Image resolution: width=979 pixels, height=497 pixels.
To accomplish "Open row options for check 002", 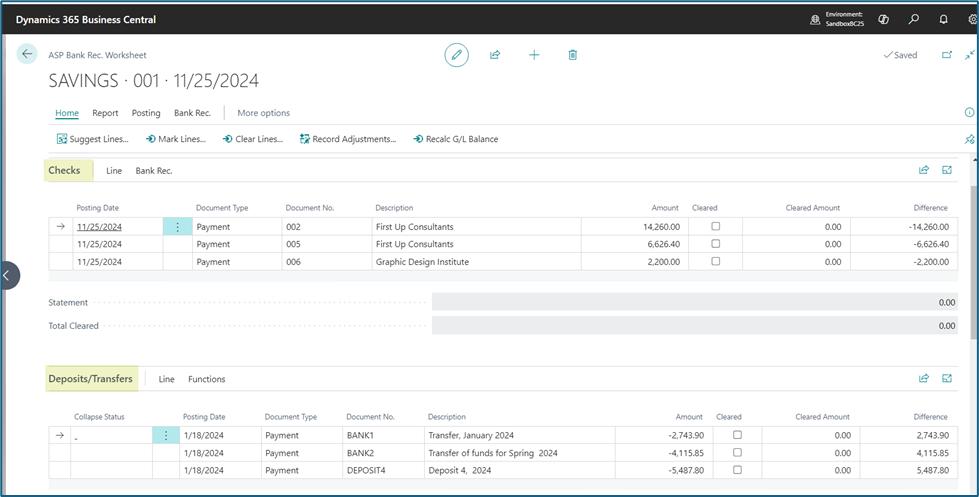I will (177, 227).
